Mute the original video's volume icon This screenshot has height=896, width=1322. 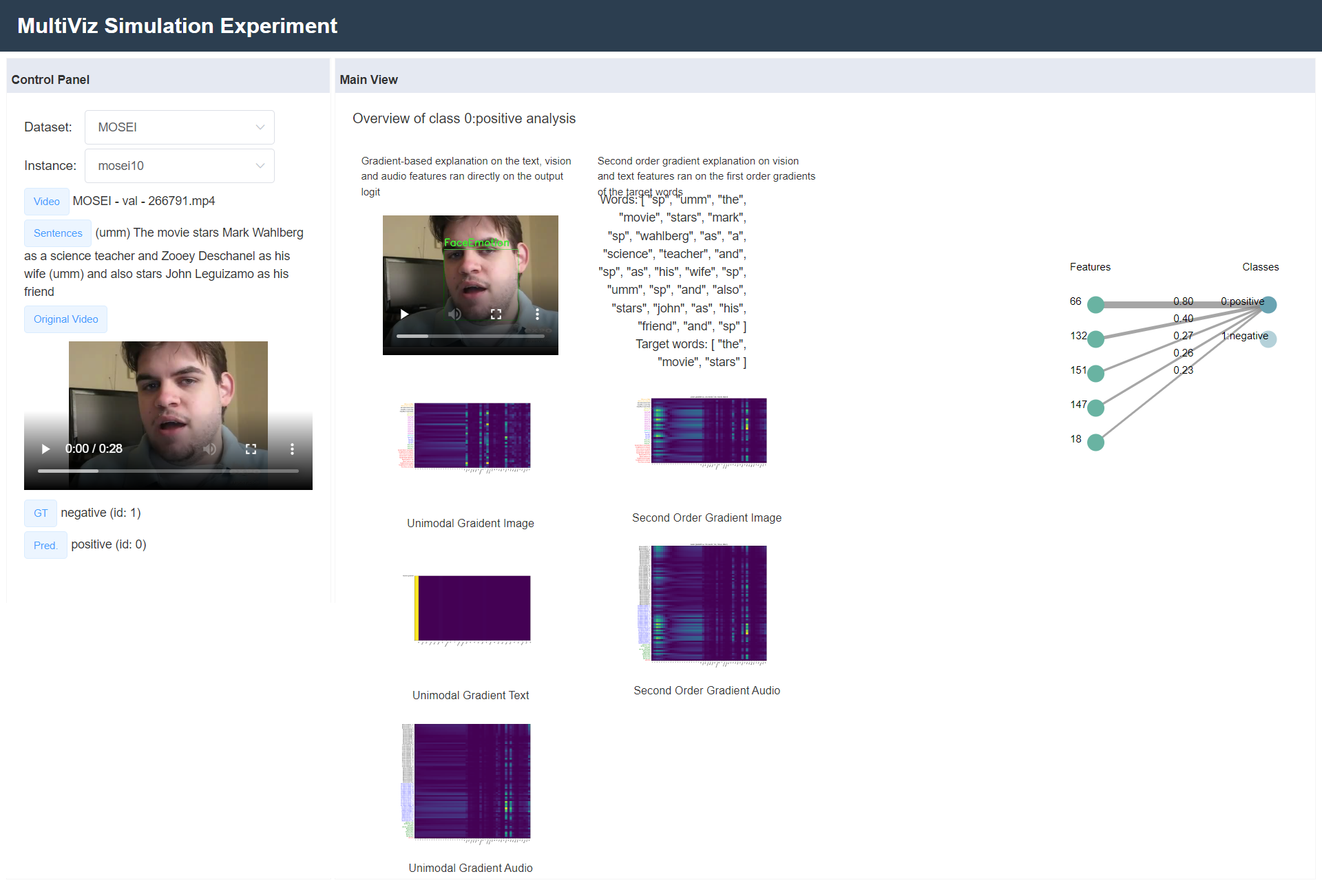click(x=210, y=449)
